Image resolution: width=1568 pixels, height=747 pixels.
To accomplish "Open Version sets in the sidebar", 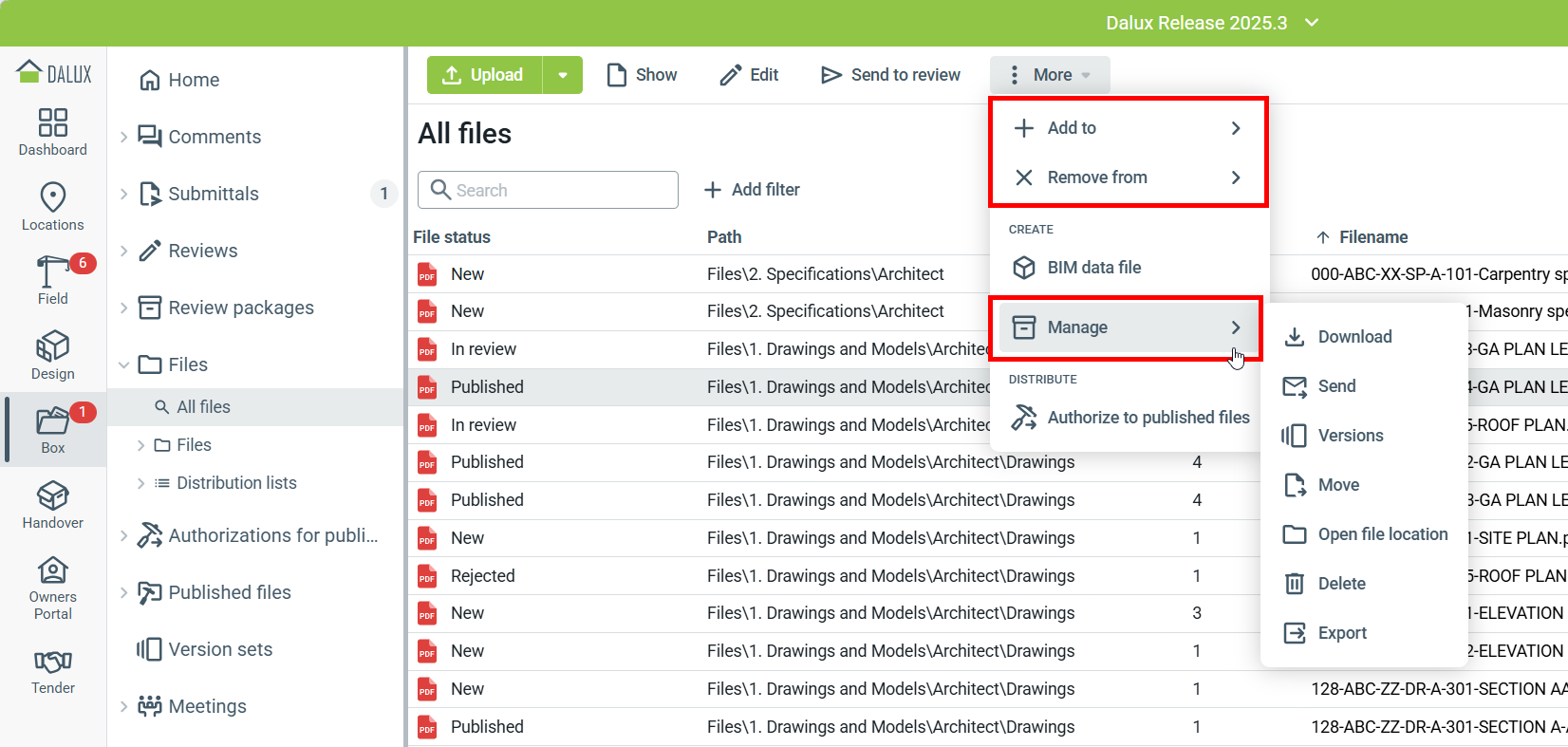I will (220, 649).
